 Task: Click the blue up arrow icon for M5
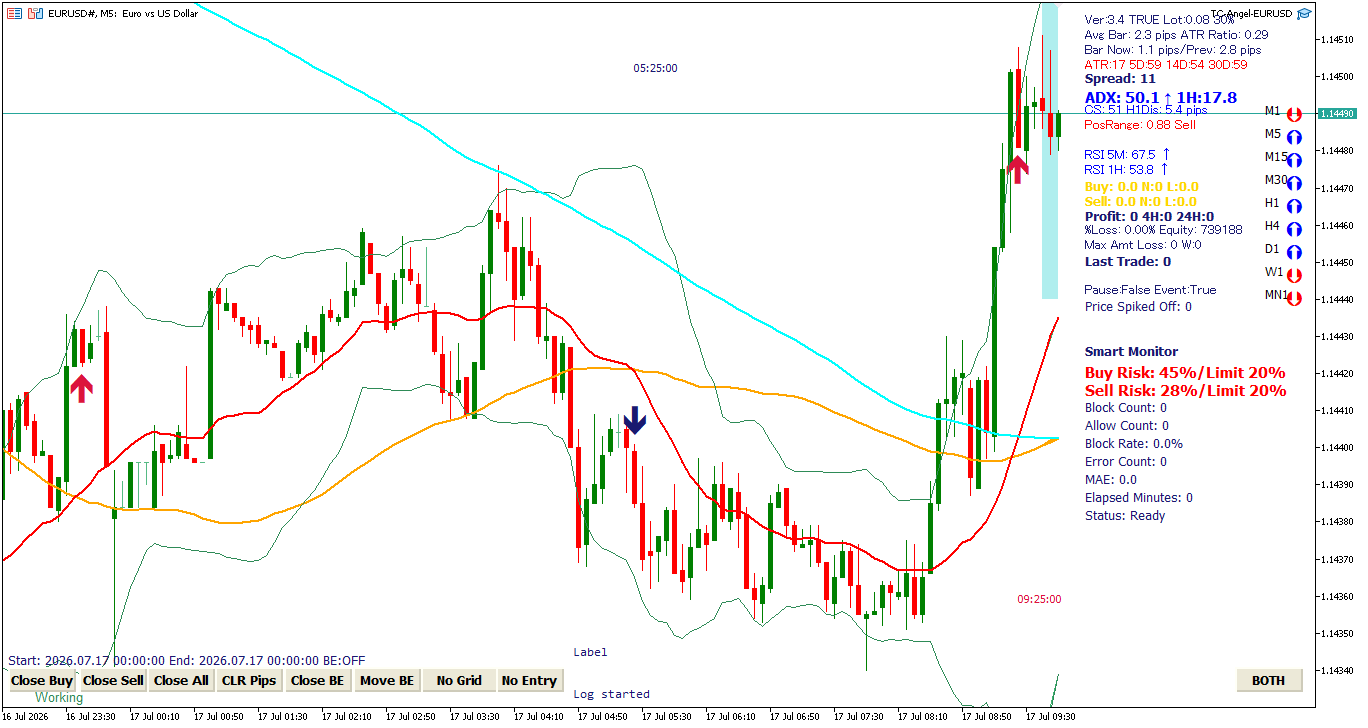1294,138
